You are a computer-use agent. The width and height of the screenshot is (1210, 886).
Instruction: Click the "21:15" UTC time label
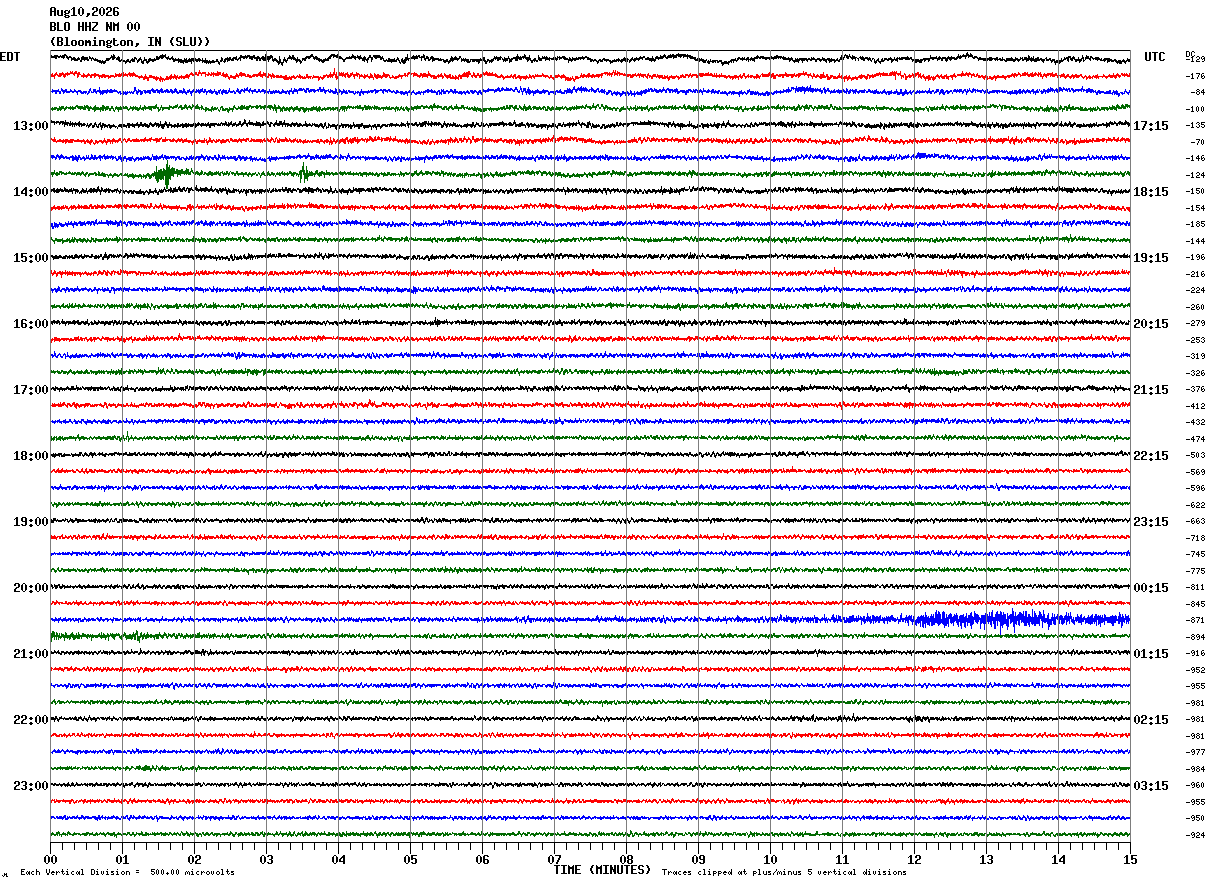1151,390
